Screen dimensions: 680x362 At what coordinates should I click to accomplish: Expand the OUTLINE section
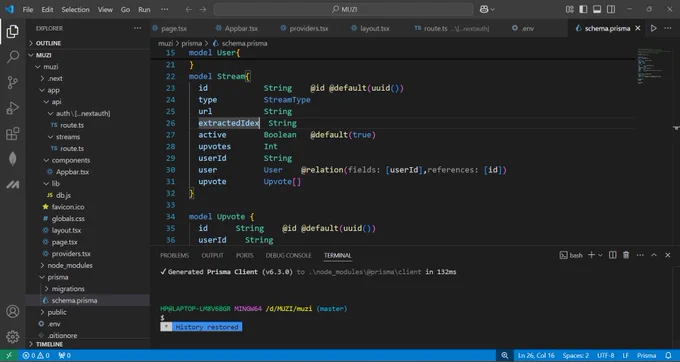coord(88,43)
